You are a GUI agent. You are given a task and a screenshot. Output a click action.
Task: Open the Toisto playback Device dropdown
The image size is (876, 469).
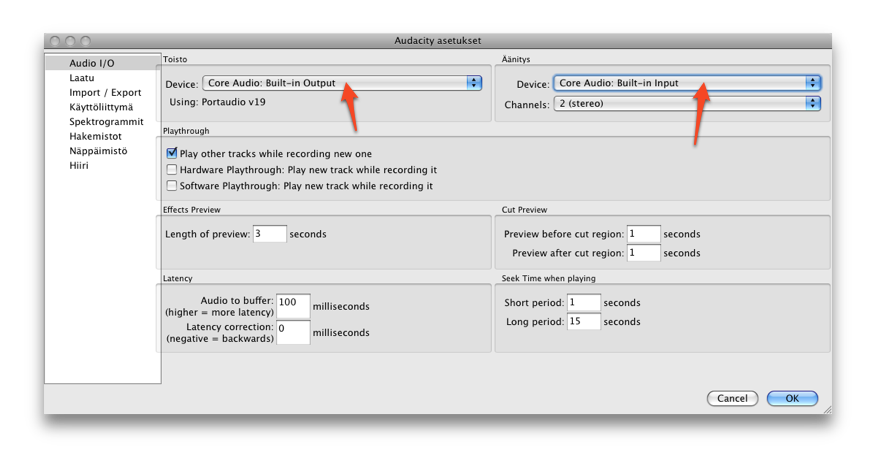[342, 83]
